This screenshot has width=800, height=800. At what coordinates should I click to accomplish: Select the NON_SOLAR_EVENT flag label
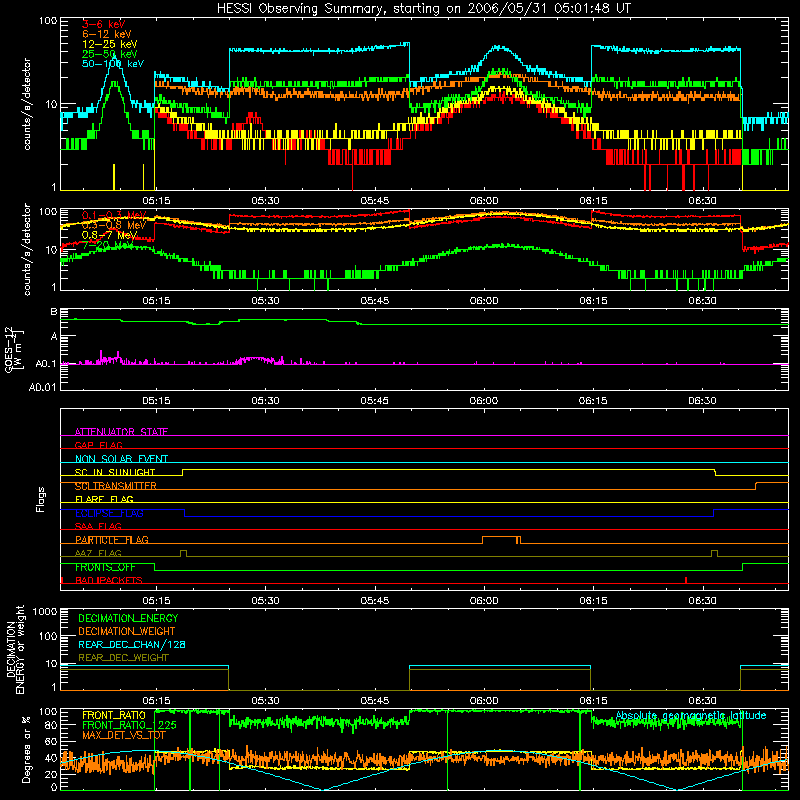point(121,459)
